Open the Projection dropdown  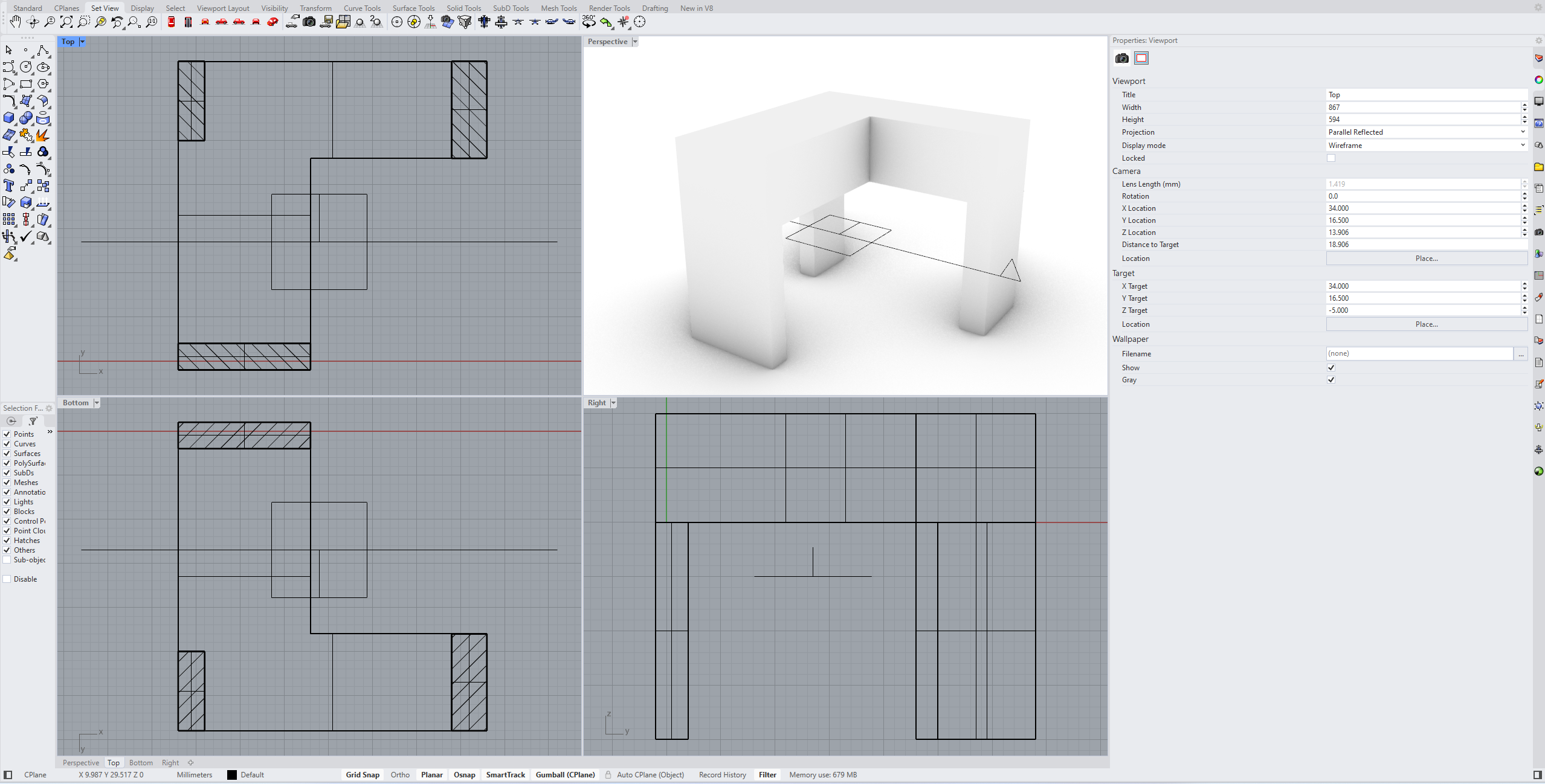tap(1427, 132)
